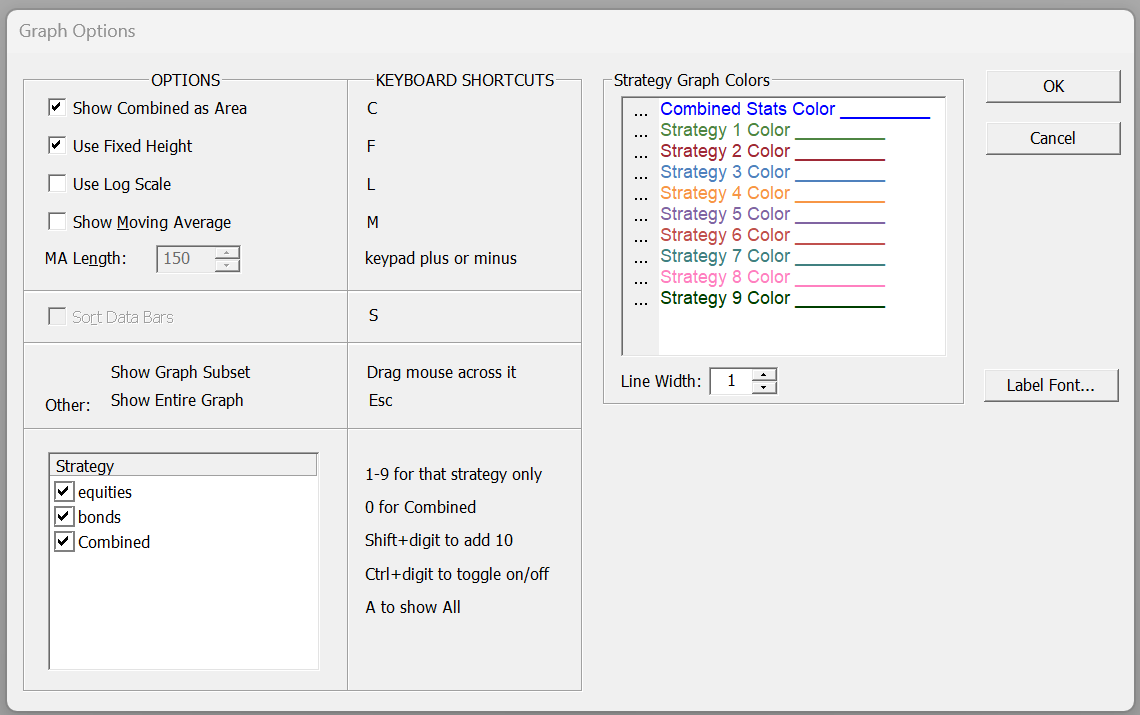Click the ellipsis next to Combined Stats Color
1140x715 pixels.
tap(641, 111)
